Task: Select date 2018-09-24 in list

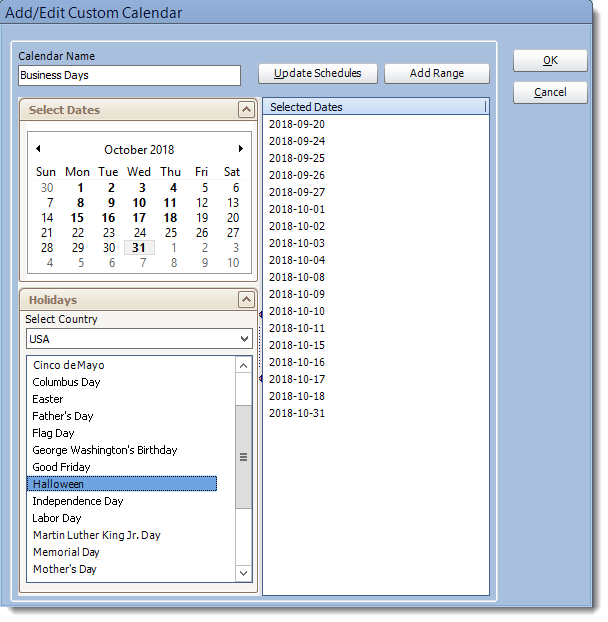Action: pyautogui.click(x=297, y=141)
